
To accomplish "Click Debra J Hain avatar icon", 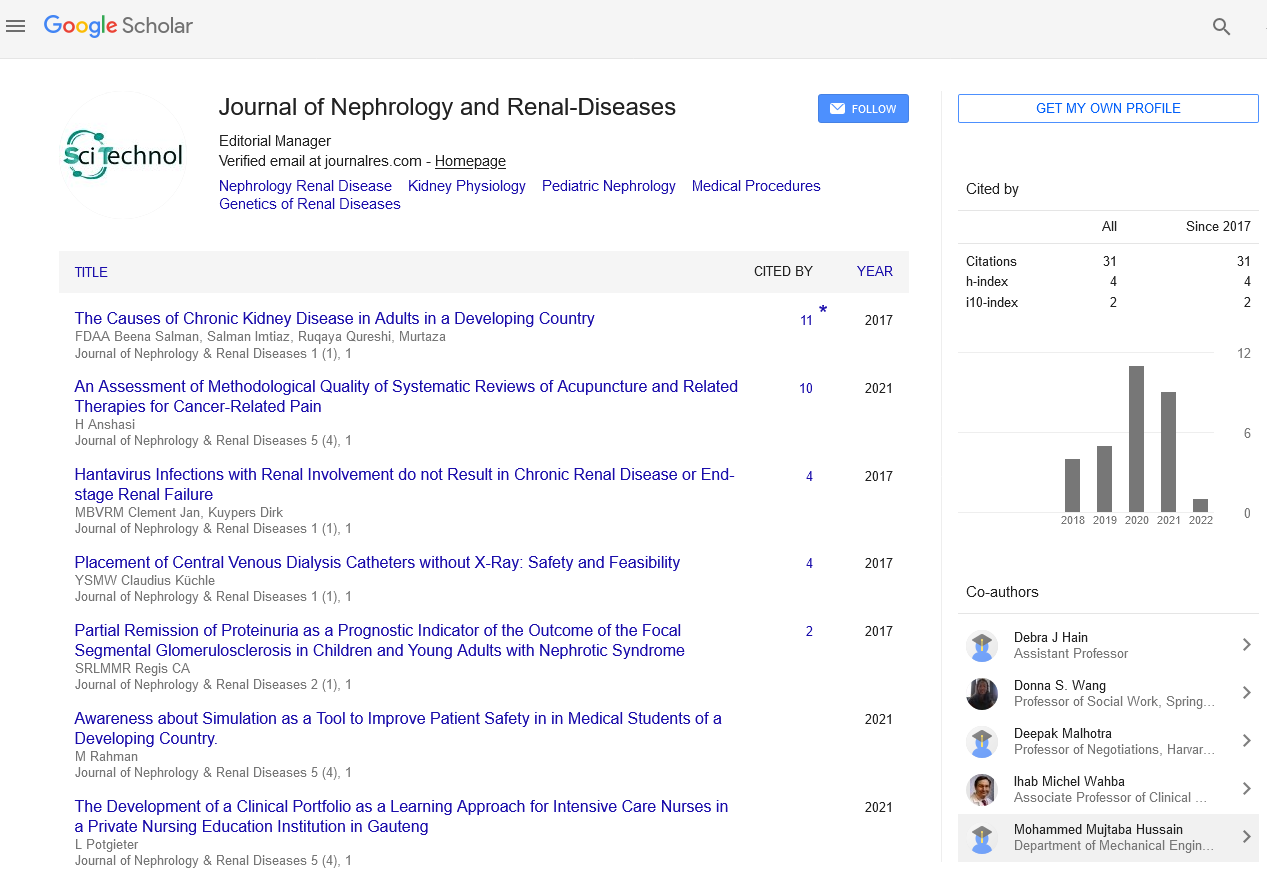I will pos(982,646).
